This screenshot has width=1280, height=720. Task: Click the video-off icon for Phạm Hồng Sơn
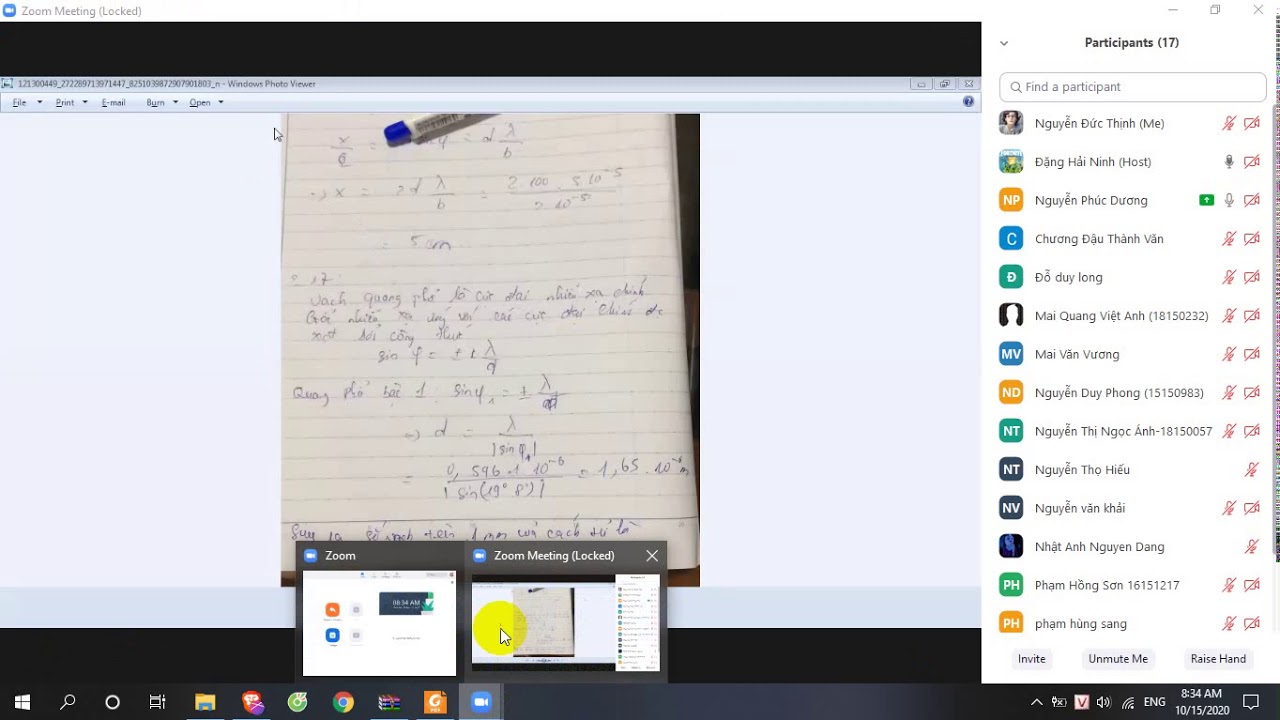pos(1251,585)
